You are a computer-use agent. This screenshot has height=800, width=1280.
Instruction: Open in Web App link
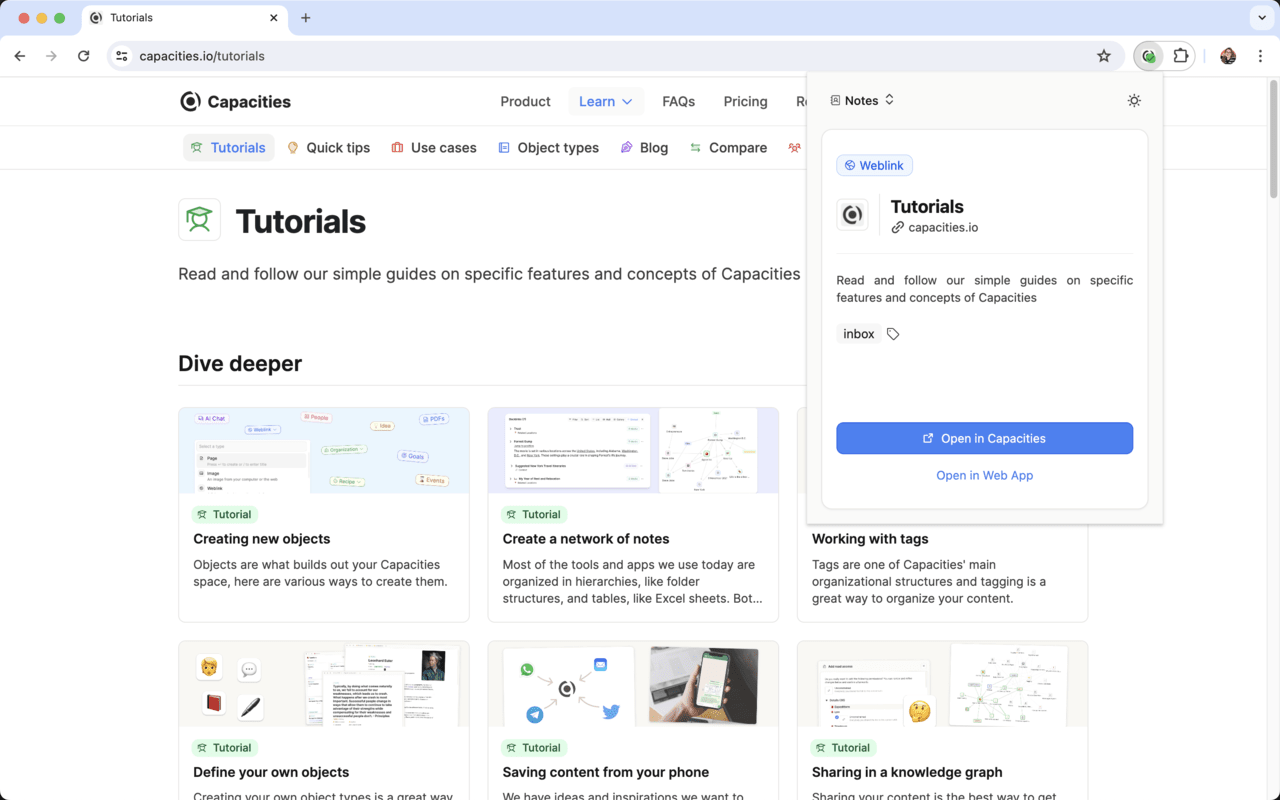click(984, 475)
